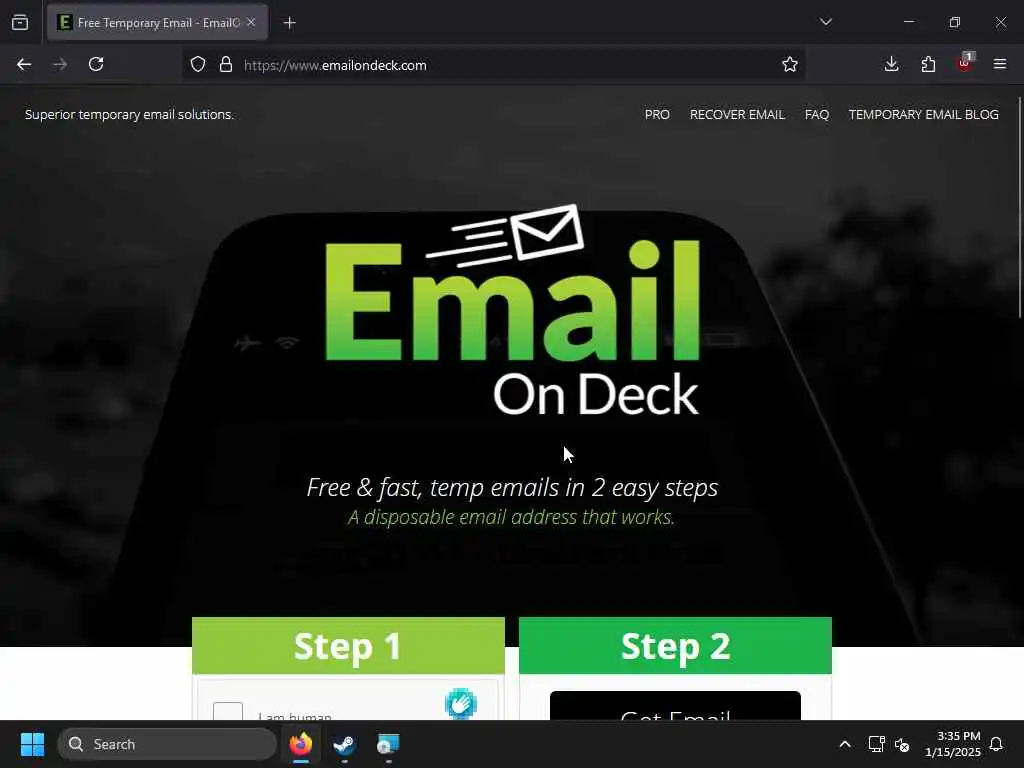Minimize the Firefox window

click(908, 22)
